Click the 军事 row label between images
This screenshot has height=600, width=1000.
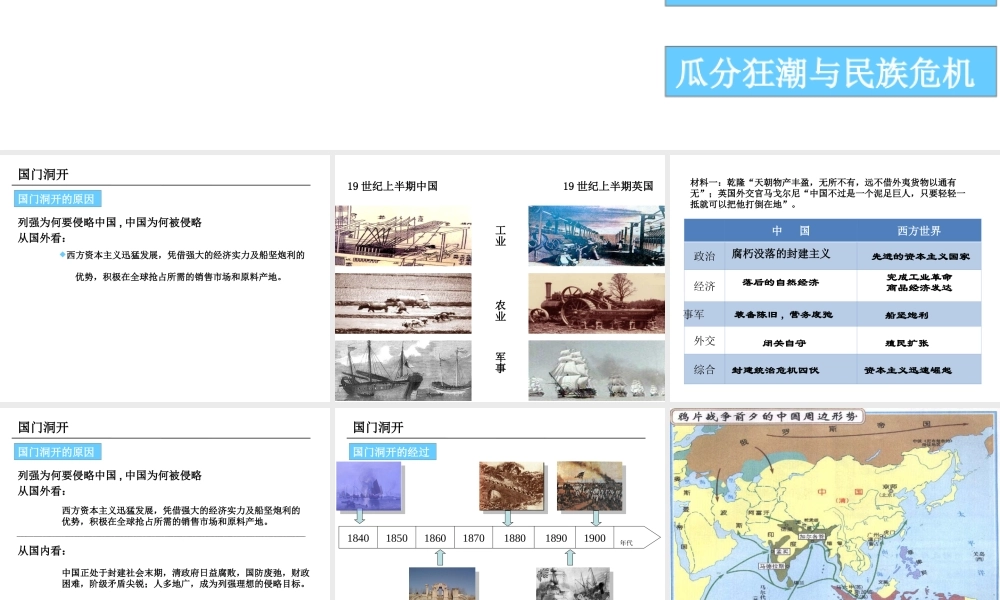[501, 363]
